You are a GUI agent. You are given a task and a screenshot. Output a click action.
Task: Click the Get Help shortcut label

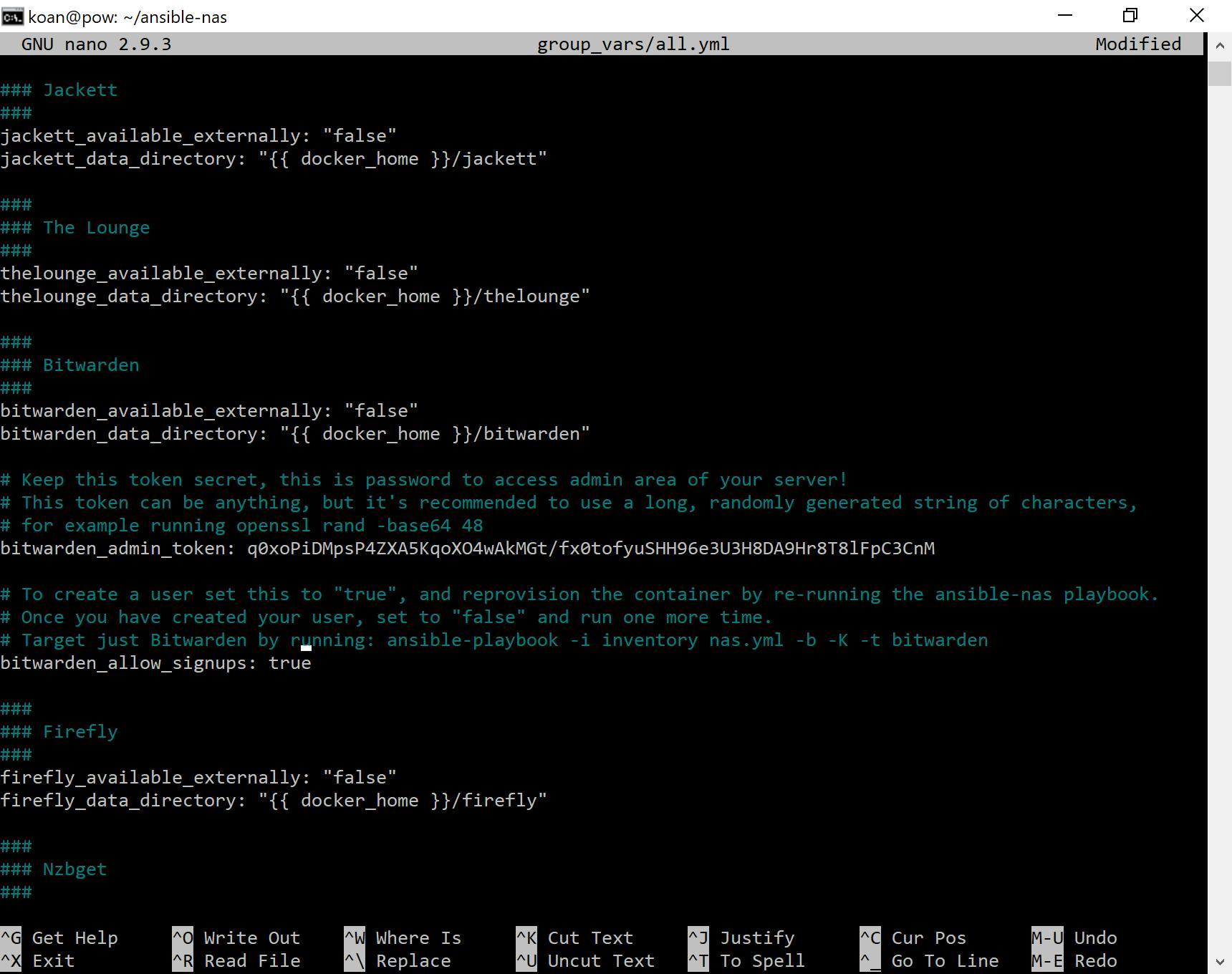click(x=74, y=938)
